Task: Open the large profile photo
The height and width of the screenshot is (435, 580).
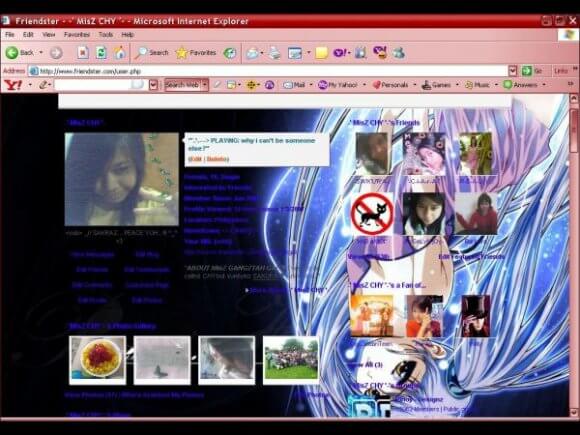Action: pyautogui.click(x=122, y=179)
